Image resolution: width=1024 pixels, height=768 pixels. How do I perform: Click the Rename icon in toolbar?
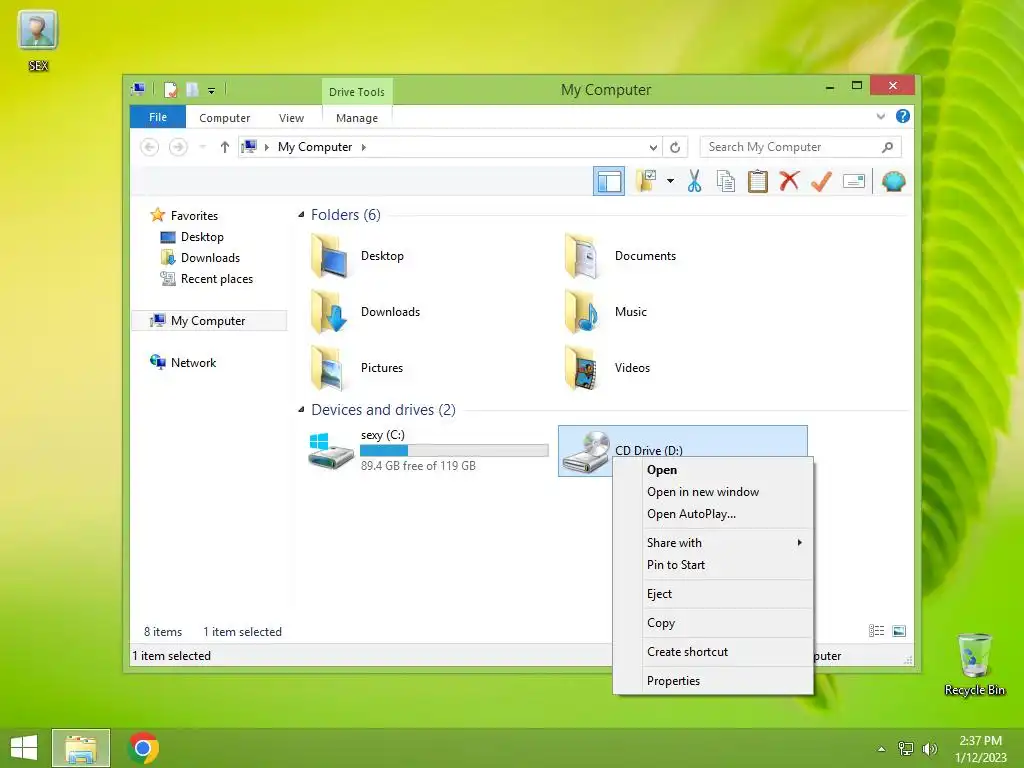click(x=854, y=181)
